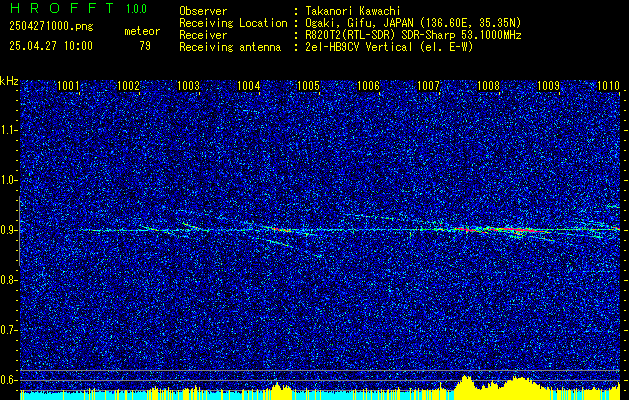This screenshot has width=629, height=400.
Task: Click the meteor count 79
Action: [x=145, y=46]
